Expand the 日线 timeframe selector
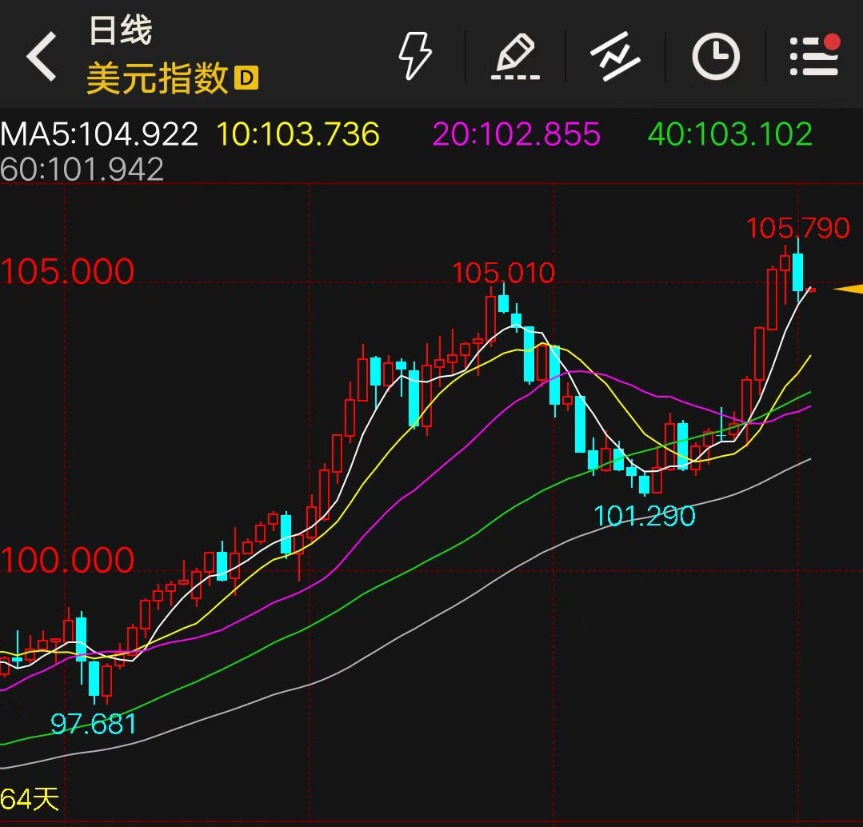 click(x=123, y=32)
